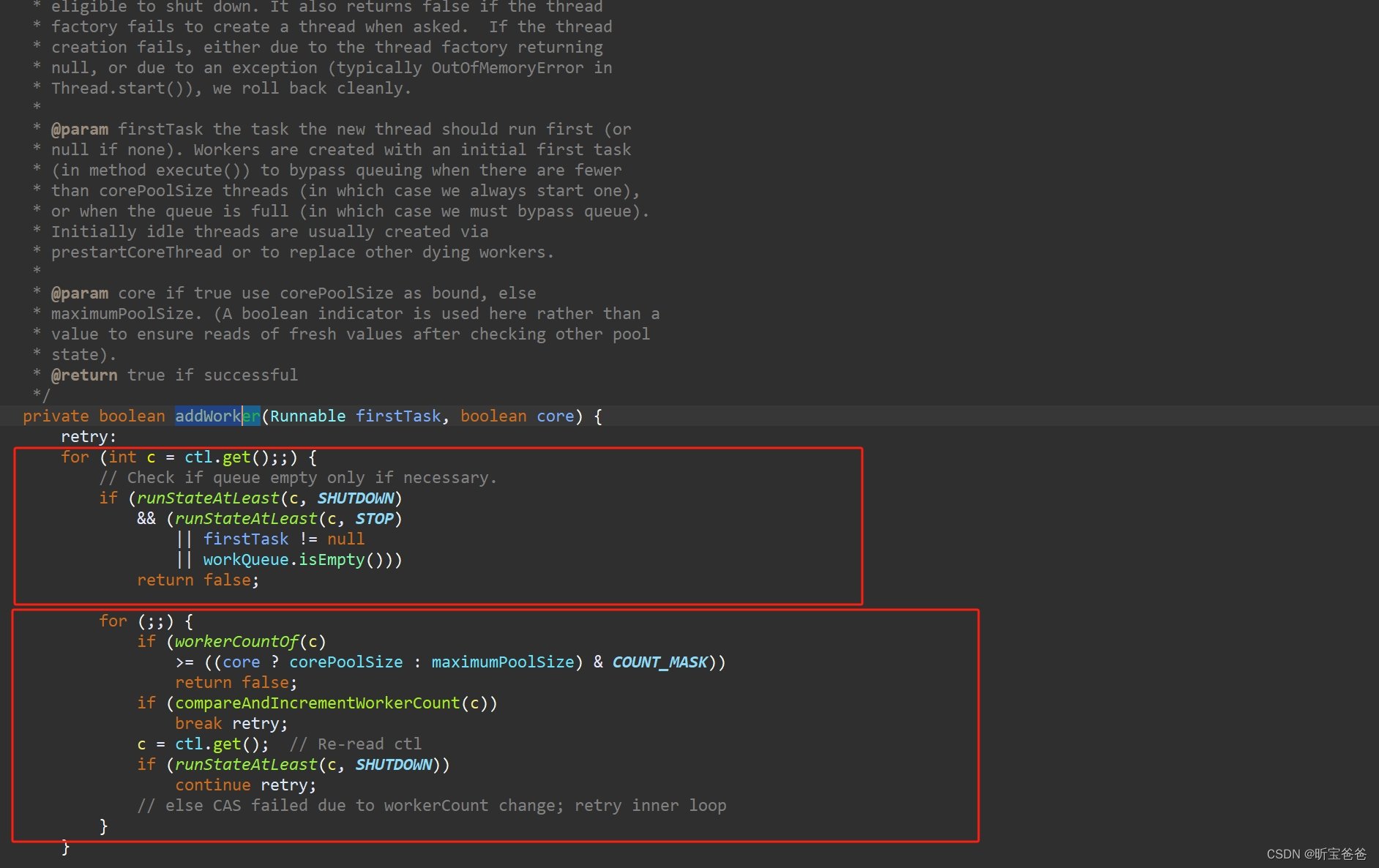Click the 'else CAS failed' comment line
The width and height of the screenshot is (1379, 868).
pos(432,805)
